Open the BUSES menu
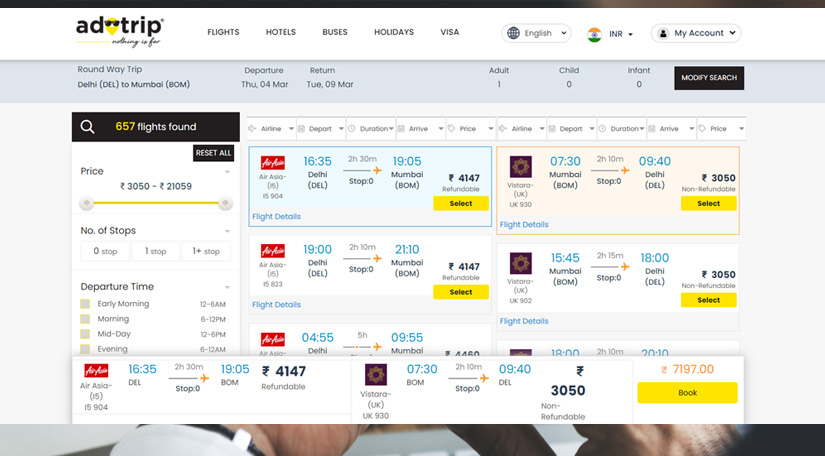Viewport: 825px width, 456px height. point(335,32)
